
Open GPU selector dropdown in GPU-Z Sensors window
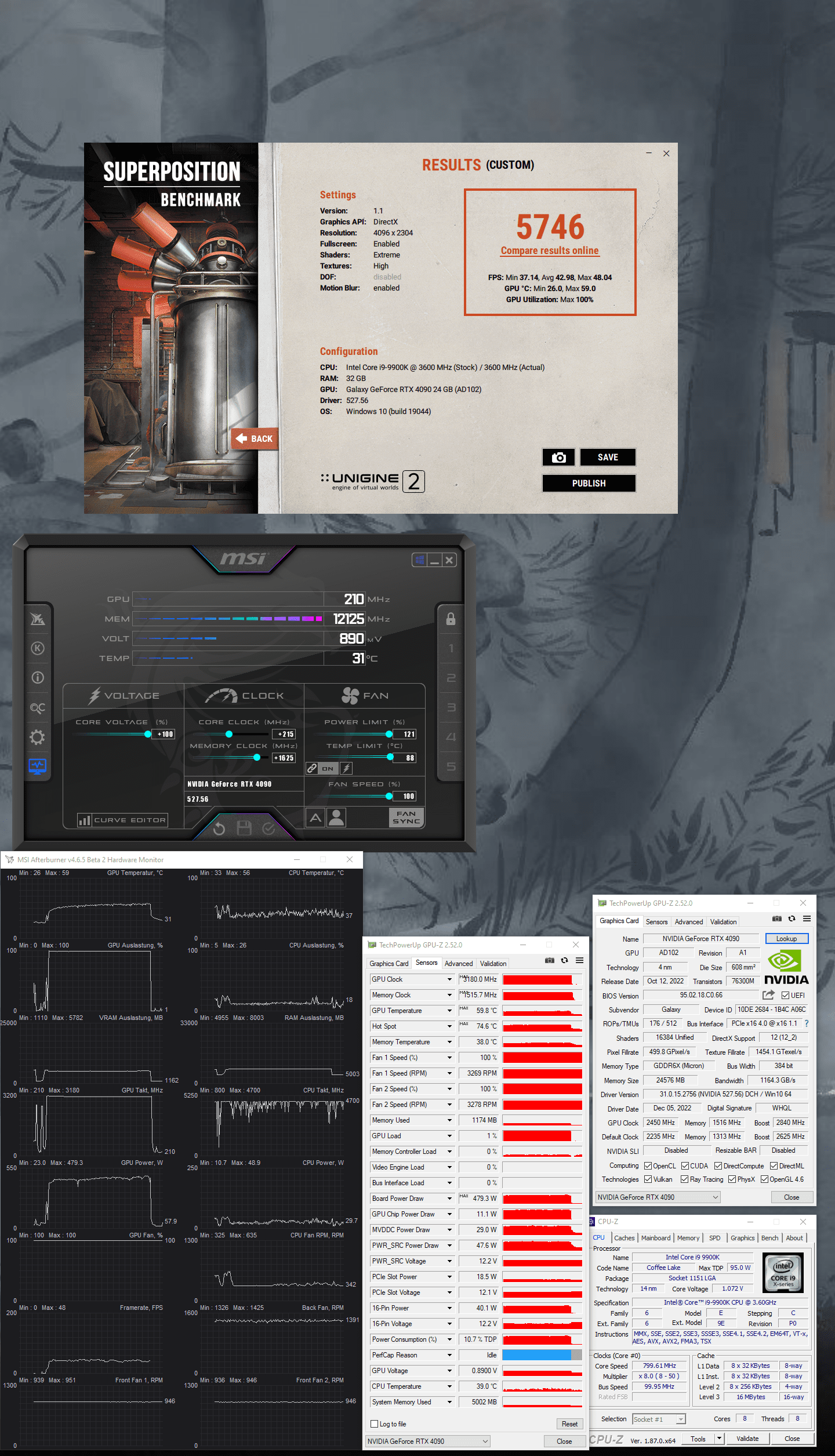[428, 1441]
